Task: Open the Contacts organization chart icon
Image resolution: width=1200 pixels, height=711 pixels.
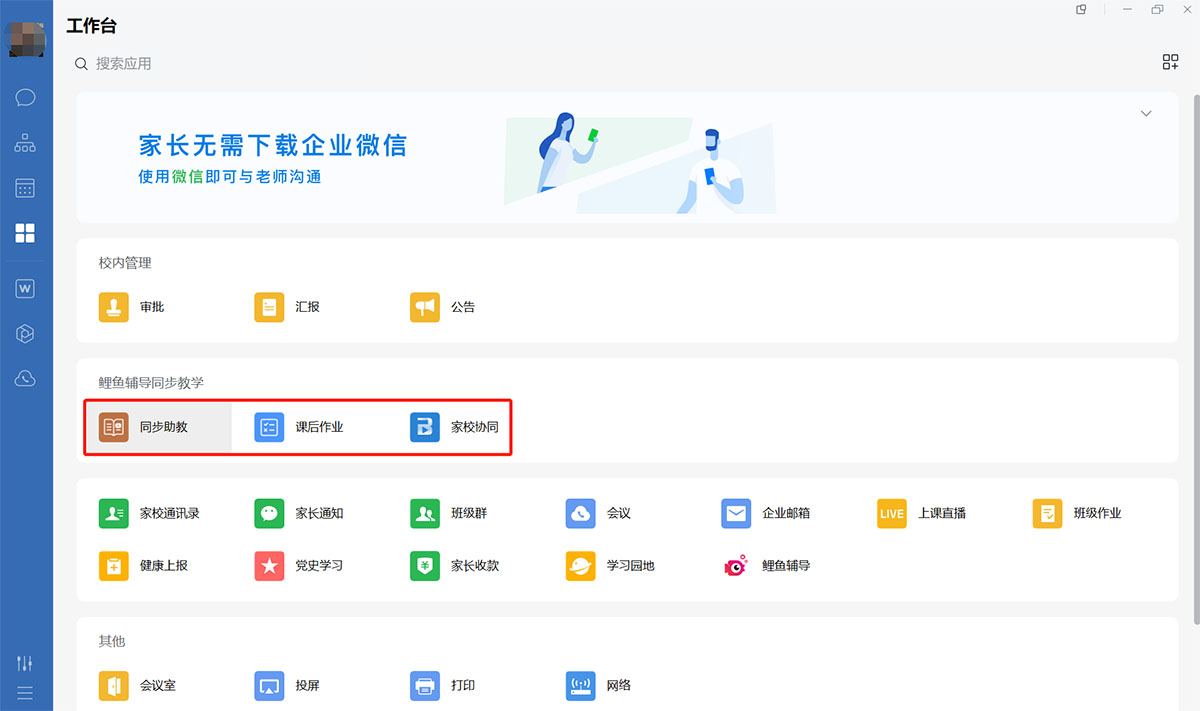Action: pyautogui.click(x=26, y=143)
